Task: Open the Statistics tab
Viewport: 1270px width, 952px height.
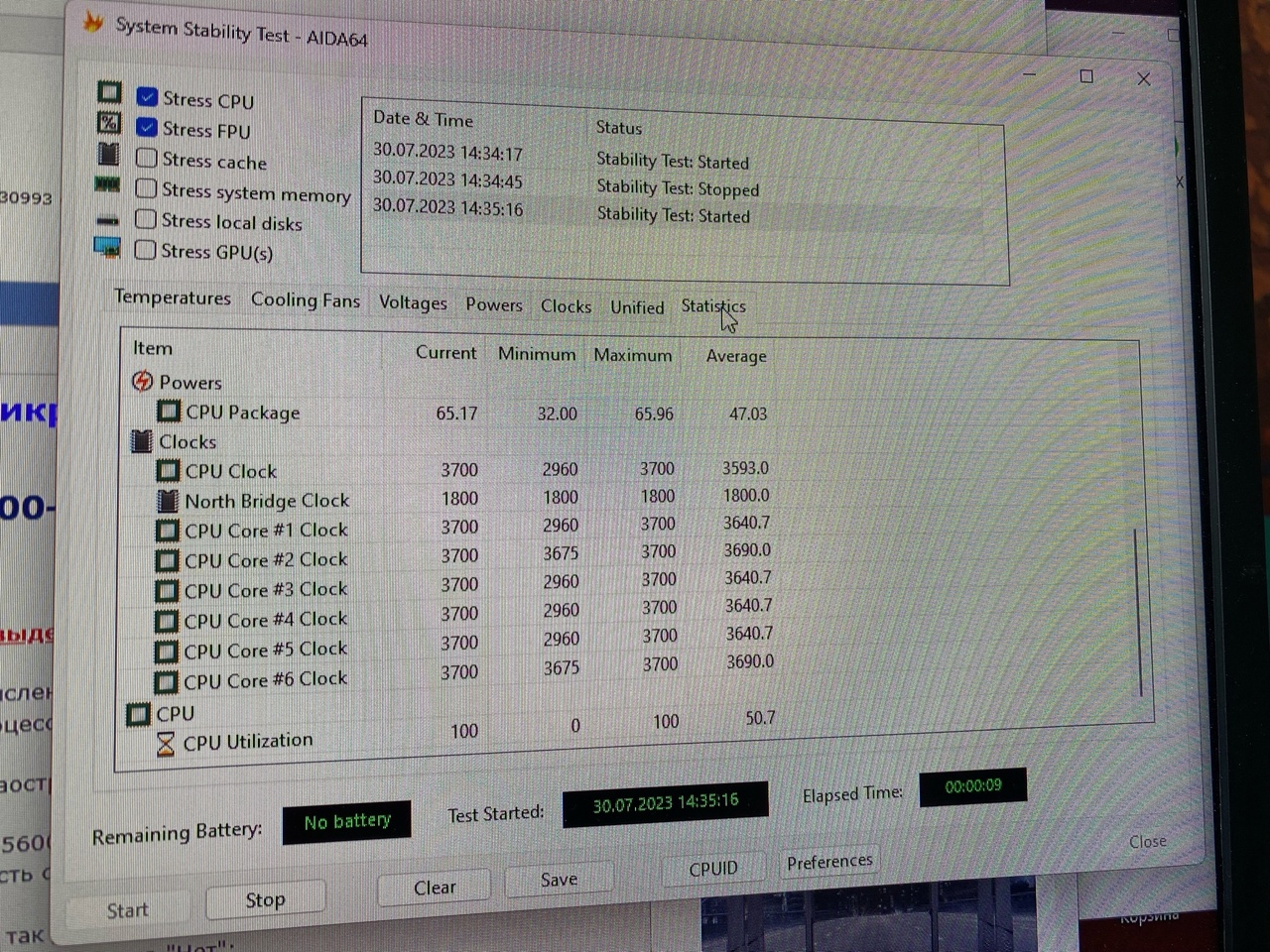Action: 713,306
